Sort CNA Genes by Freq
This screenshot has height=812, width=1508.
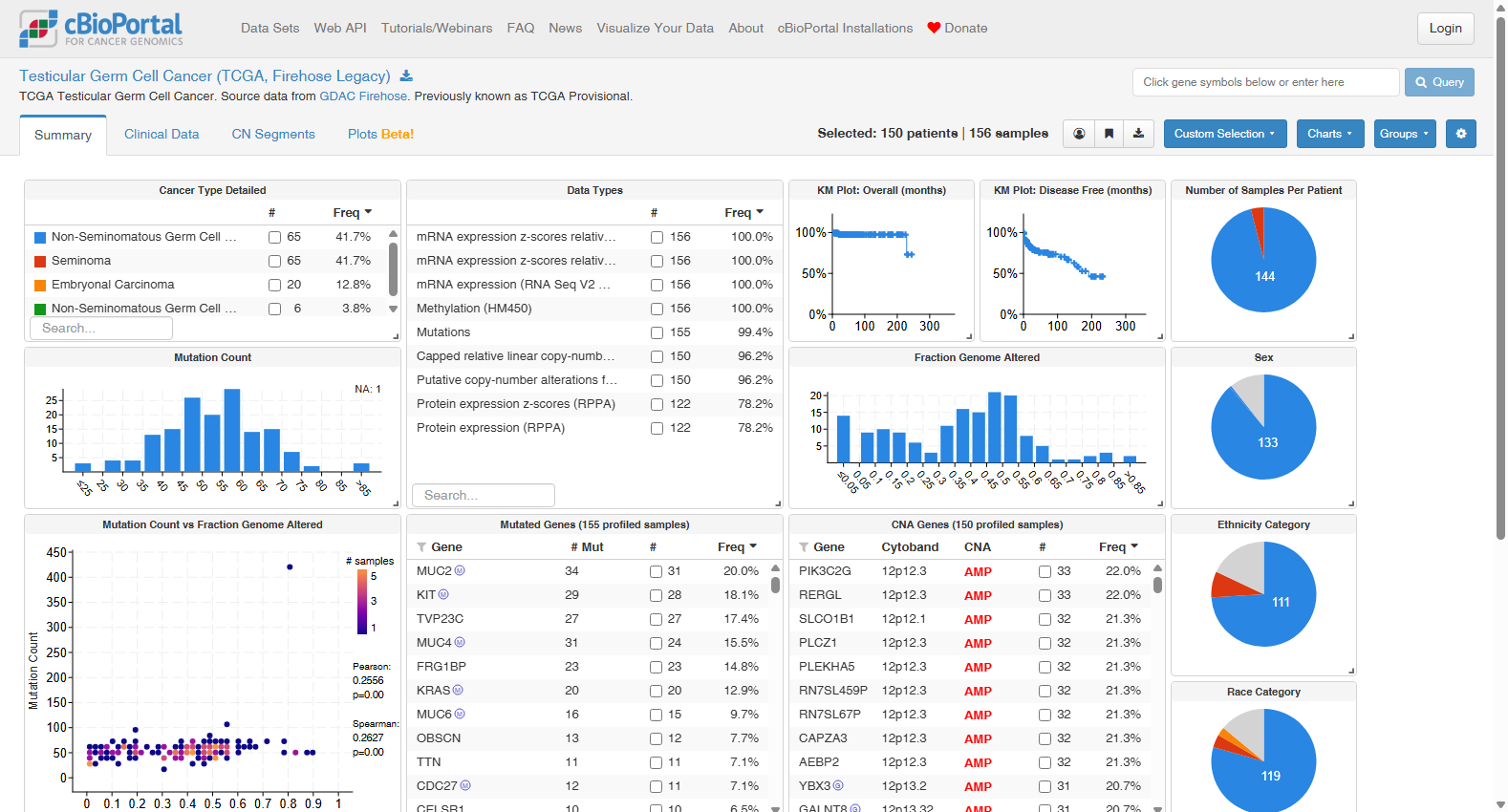point(1118,547)
